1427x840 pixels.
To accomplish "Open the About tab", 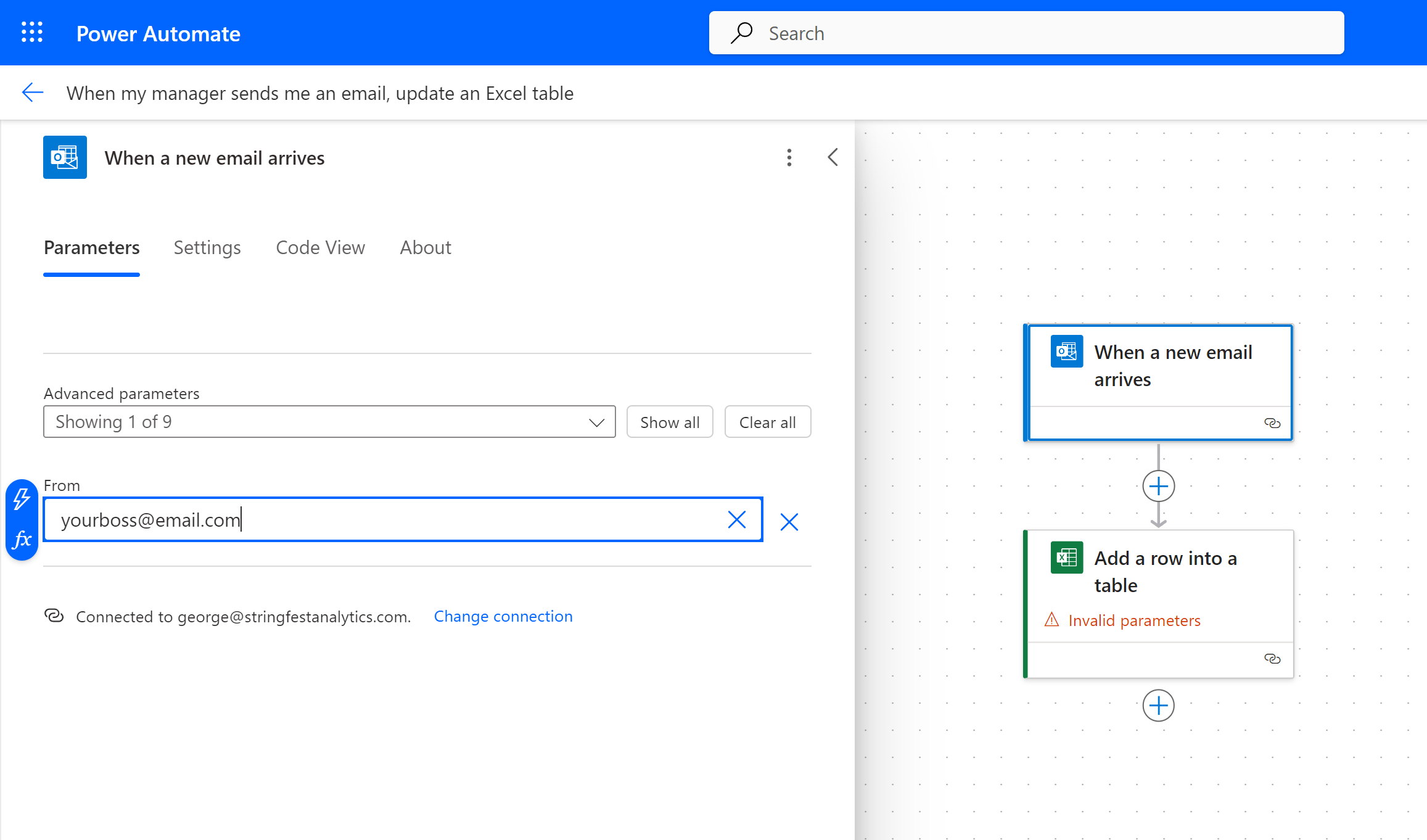I will tap(425, 247).
